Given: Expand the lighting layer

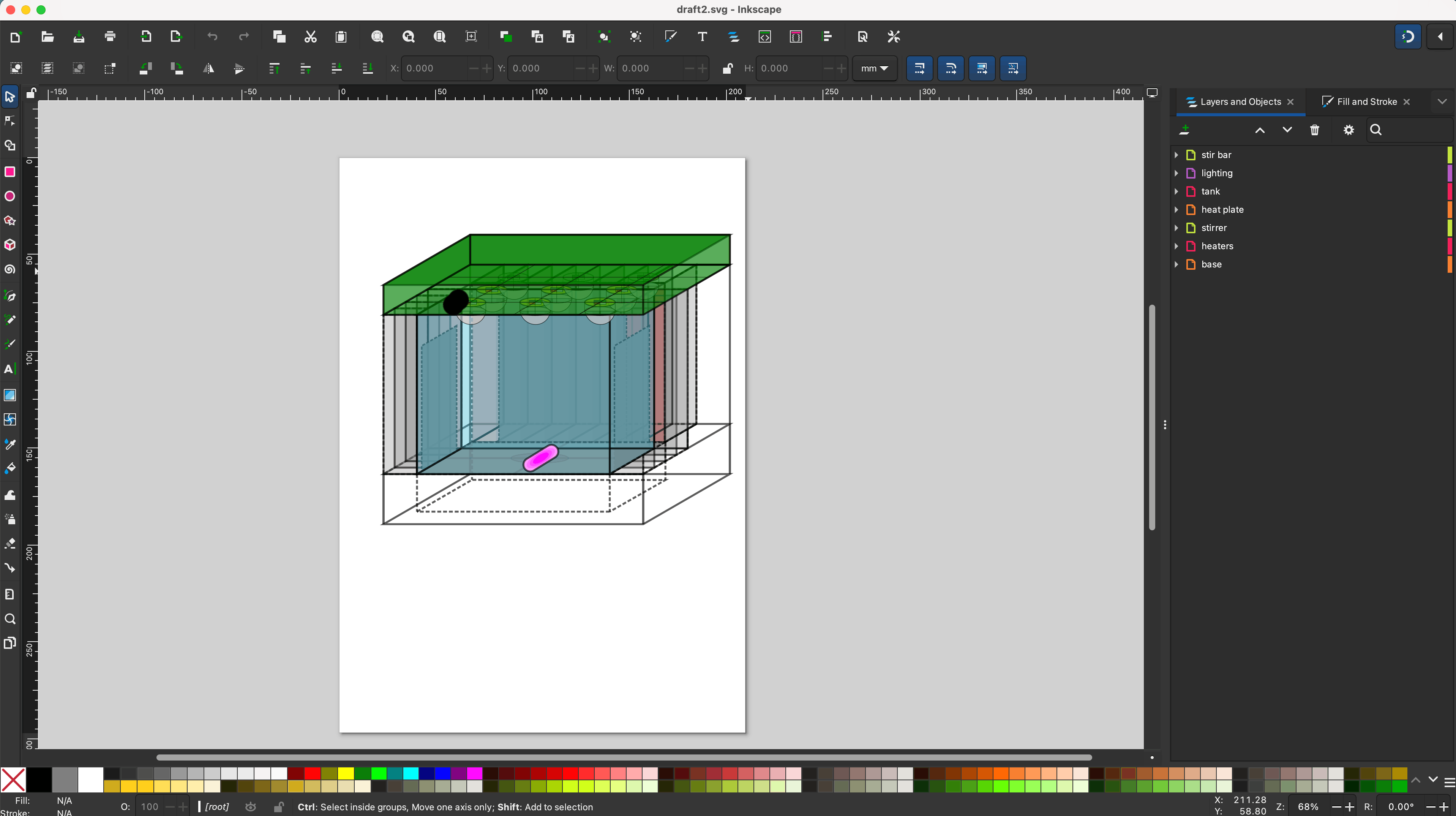Looking at the screenshot, I should coord(1176,173).
